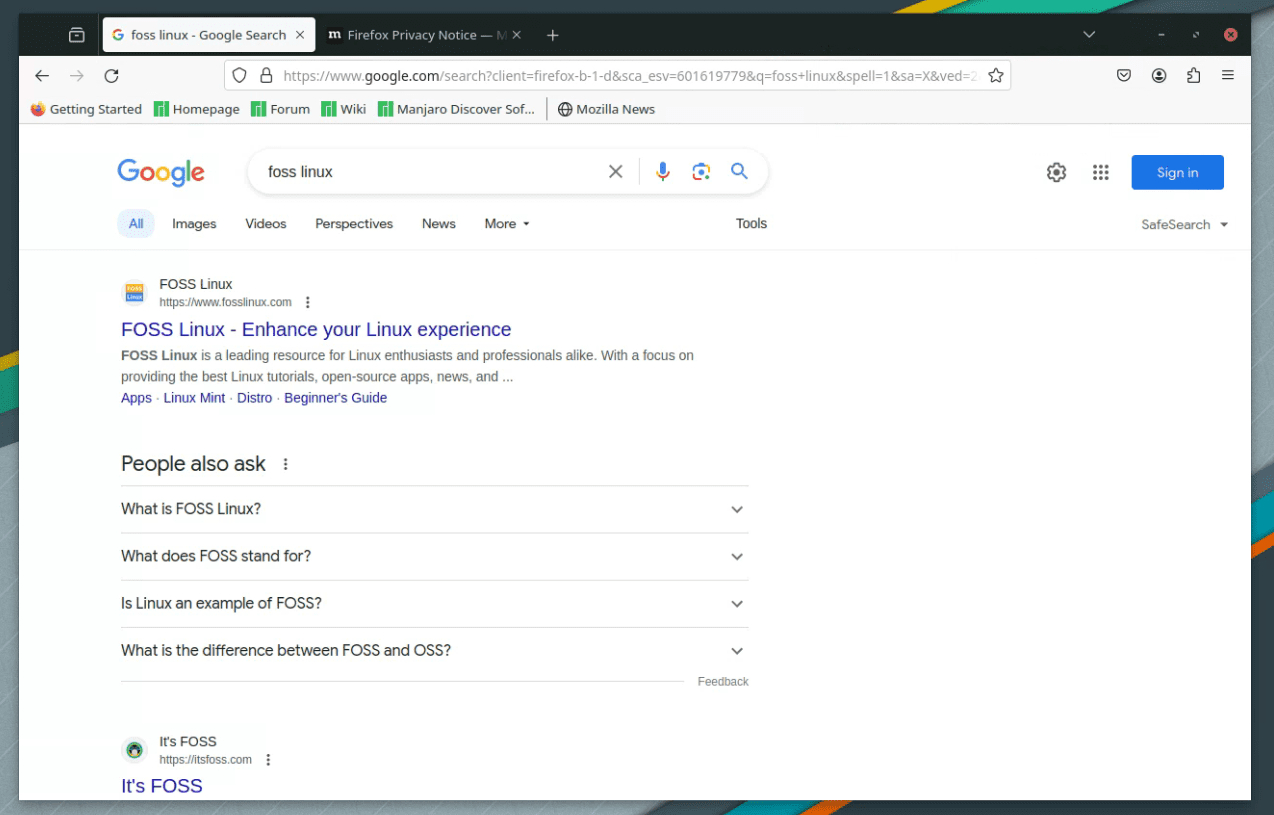This screenshot has height=815, width=1274.
Task: Open Google quick settings gear
Action: (x=1056, y=172)
